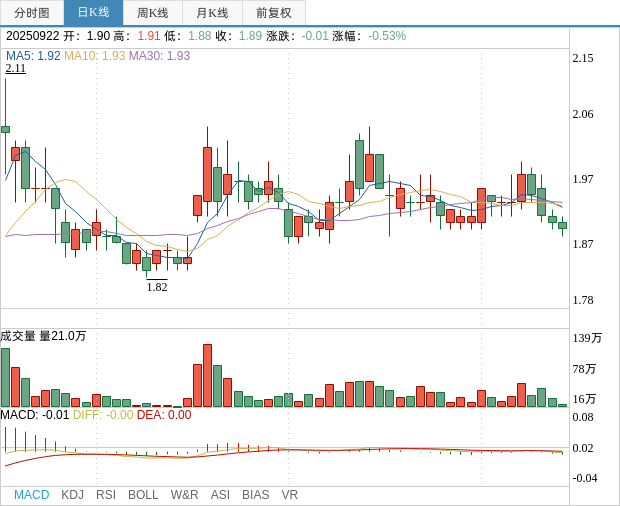
Task: Click the 16万 volume axis label
Action: click(x=584, y=399)
